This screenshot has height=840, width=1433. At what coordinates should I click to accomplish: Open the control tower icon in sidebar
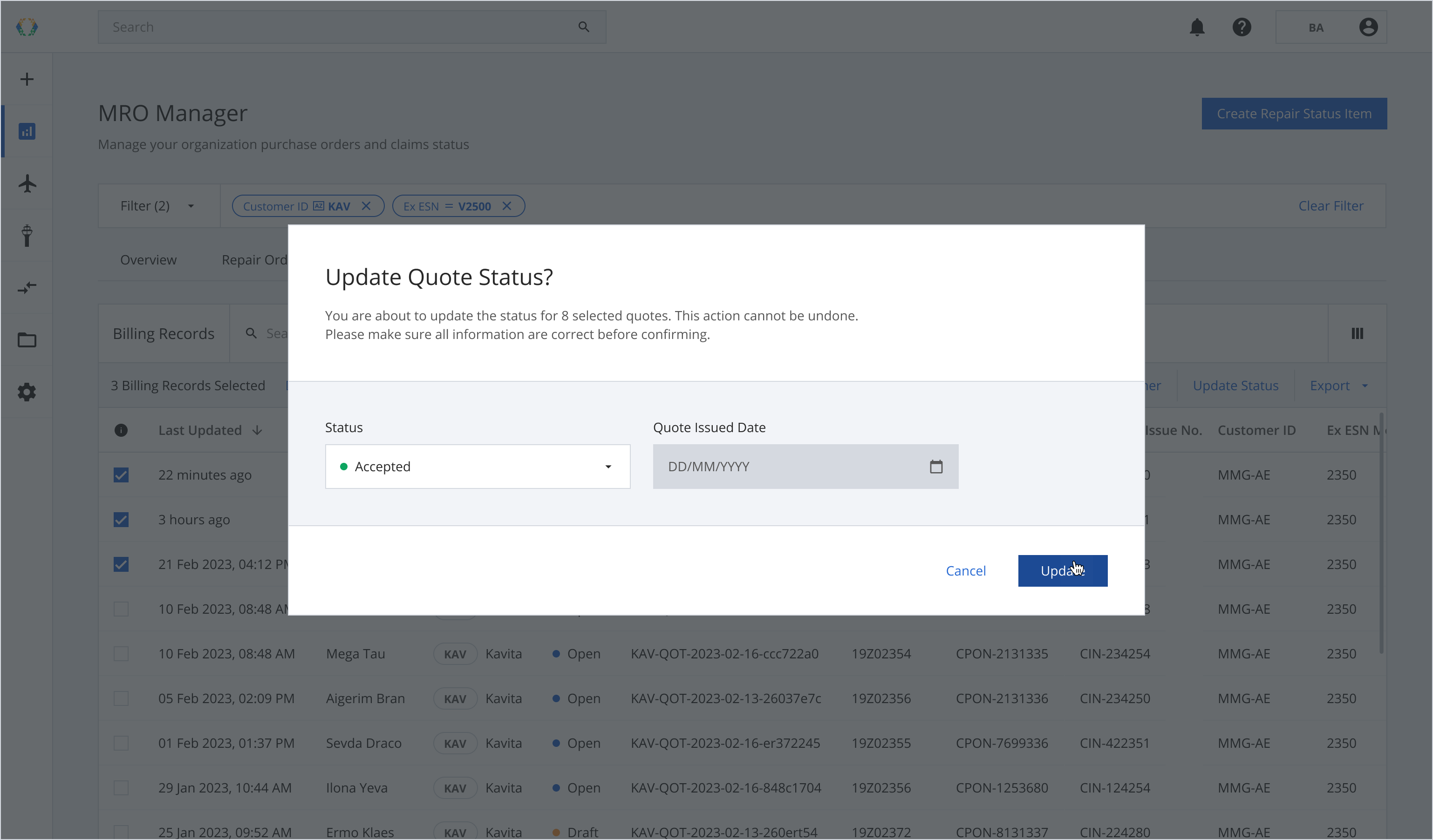[x=27, y=235]
